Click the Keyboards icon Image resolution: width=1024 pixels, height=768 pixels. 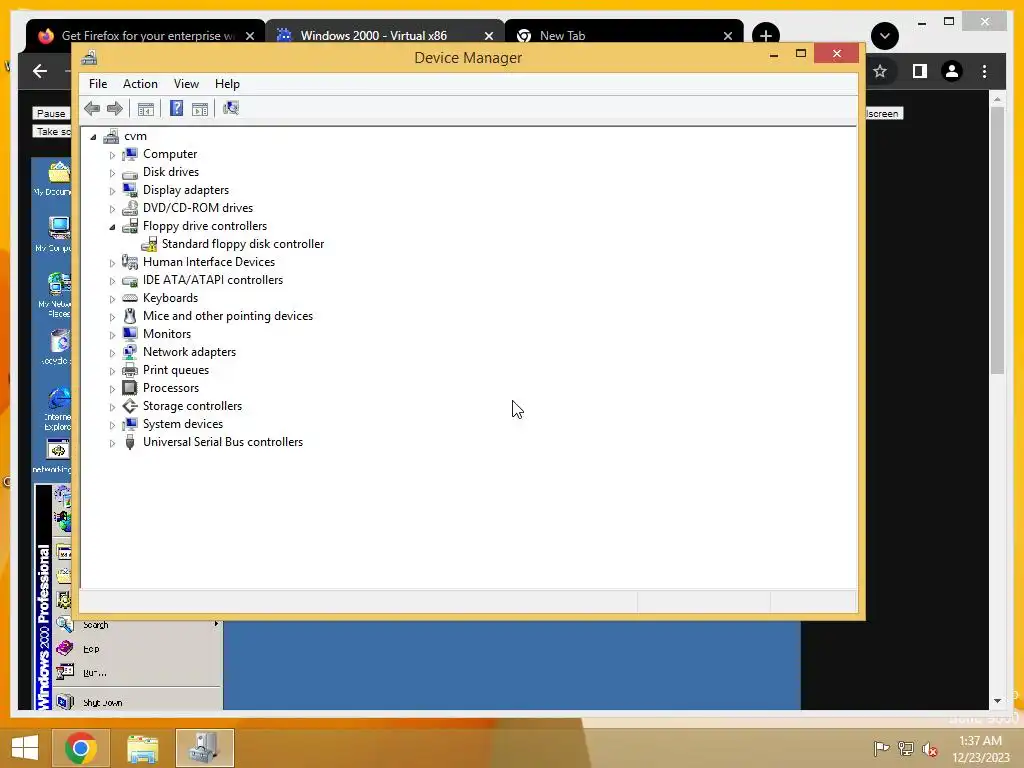[130, 298]
